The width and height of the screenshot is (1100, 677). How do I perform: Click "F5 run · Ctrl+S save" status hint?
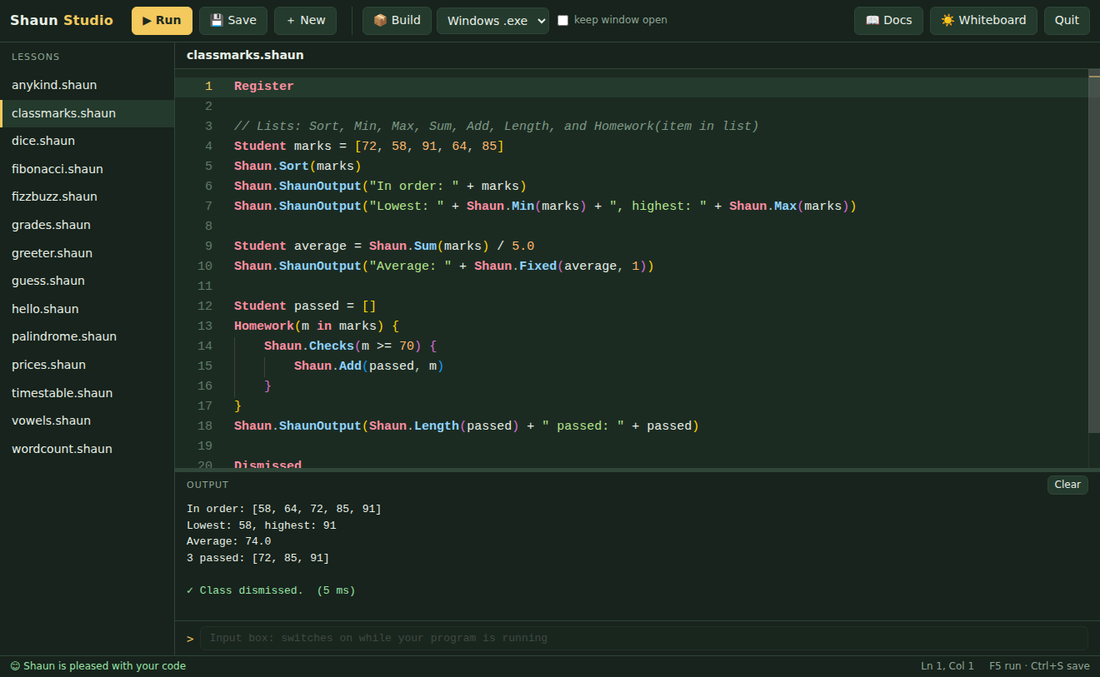(x=1039, y=666)
